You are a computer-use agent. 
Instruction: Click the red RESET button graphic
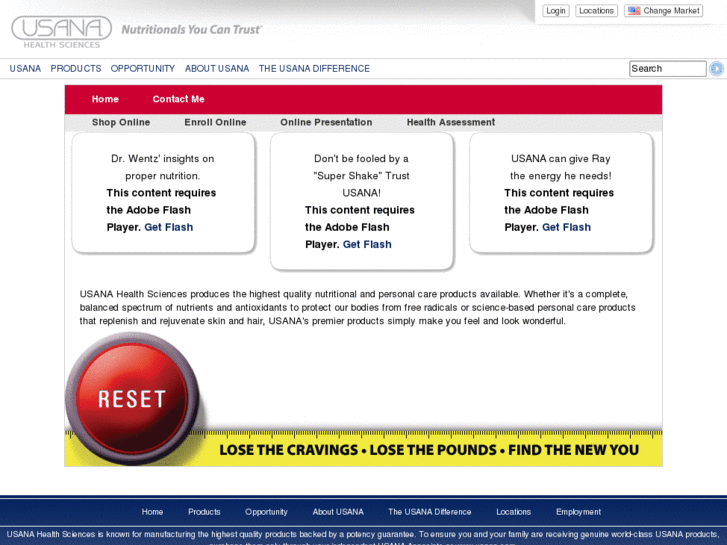(133, 398)
